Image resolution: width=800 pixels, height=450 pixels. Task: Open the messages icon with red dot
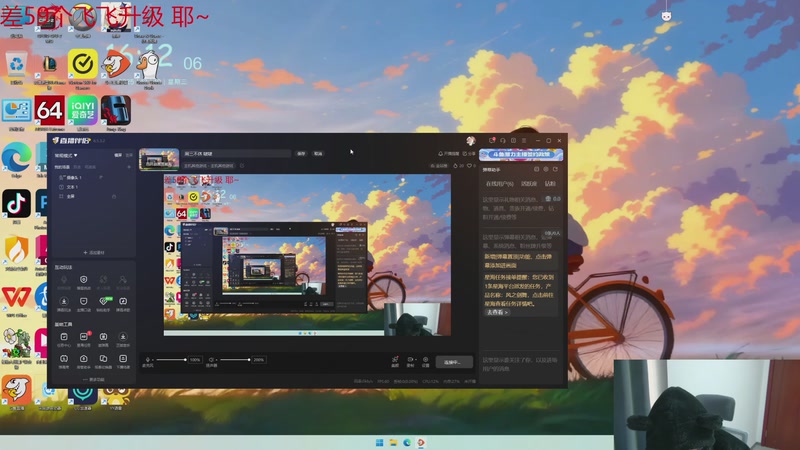point(492,140)
